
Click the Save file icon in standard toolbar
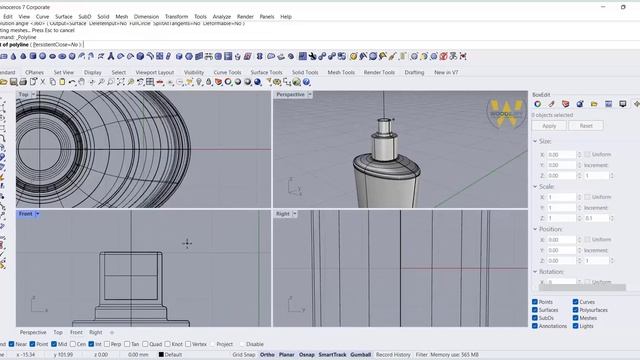tap(13, 82)
